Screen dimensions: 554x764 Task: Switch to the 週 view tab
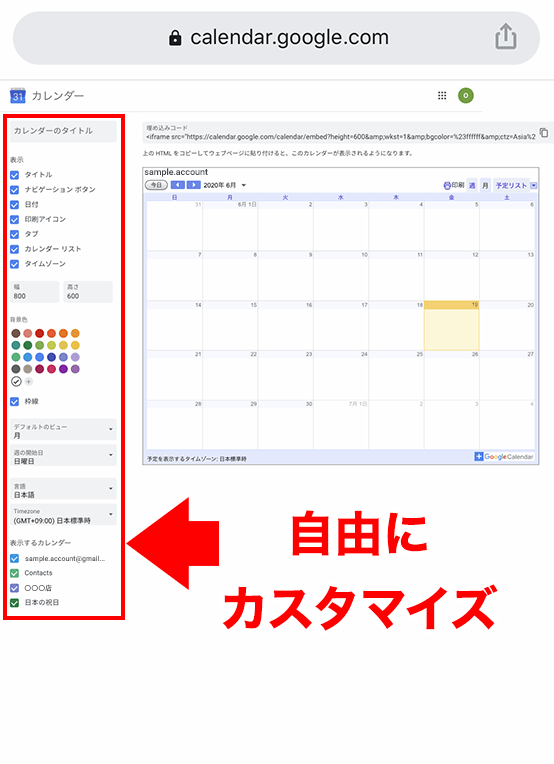coord(472,185)
